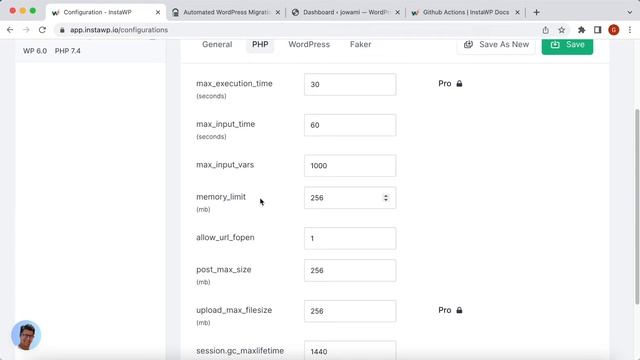Open the extensions puzzle icon
This screenshot has height=360, width=640.
581,30
